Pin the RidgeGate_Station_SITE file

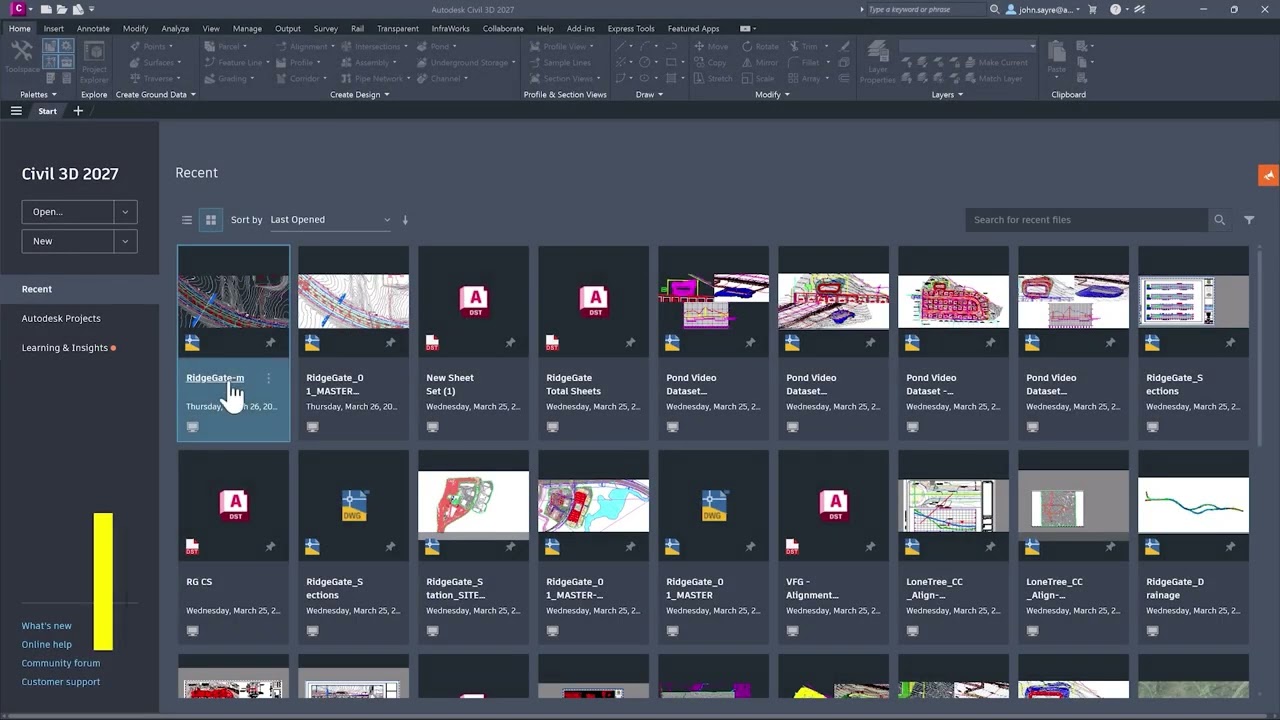click(510, 547)
